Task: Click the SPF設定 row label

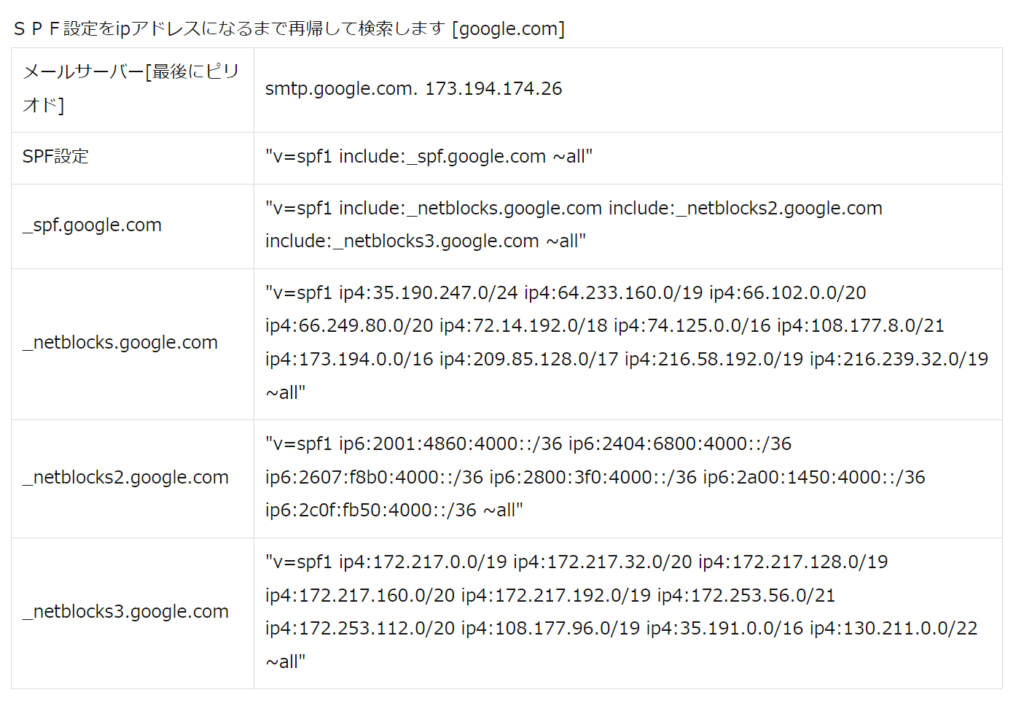Action: [55, 157]
